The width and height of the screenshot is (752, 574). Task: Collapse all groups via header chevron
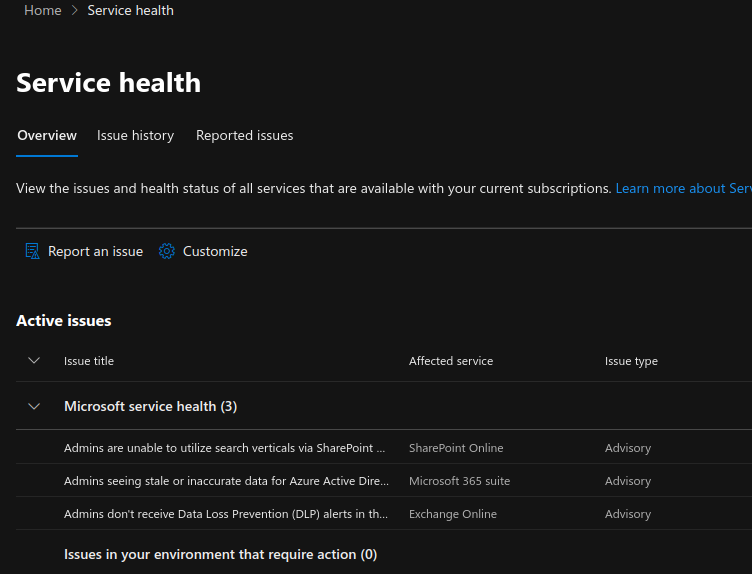[34, 361]
